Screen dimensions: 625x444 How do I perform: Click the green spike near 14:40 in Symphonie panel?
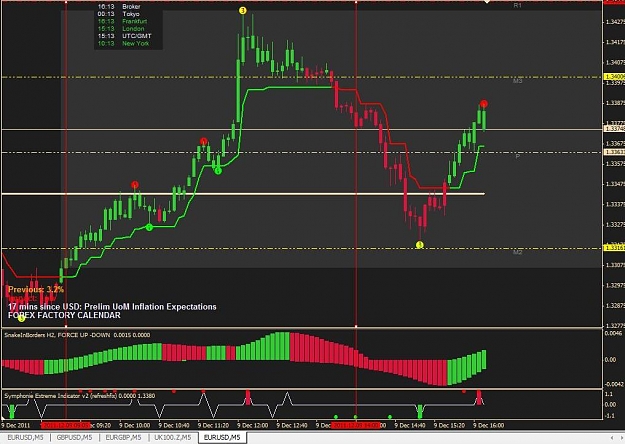[x=420, y=411]
